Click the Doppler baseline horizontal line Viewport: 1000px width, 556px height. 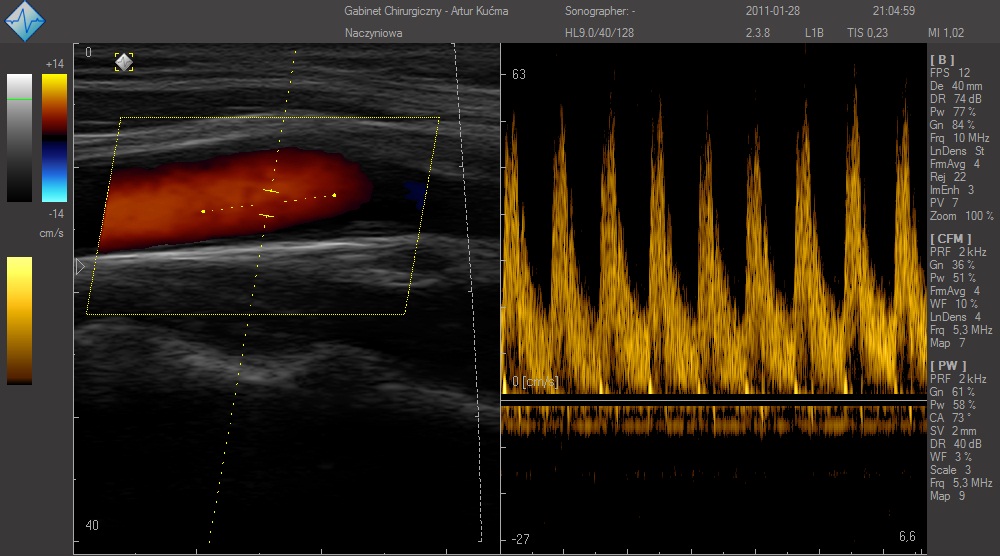coord(714,402)
